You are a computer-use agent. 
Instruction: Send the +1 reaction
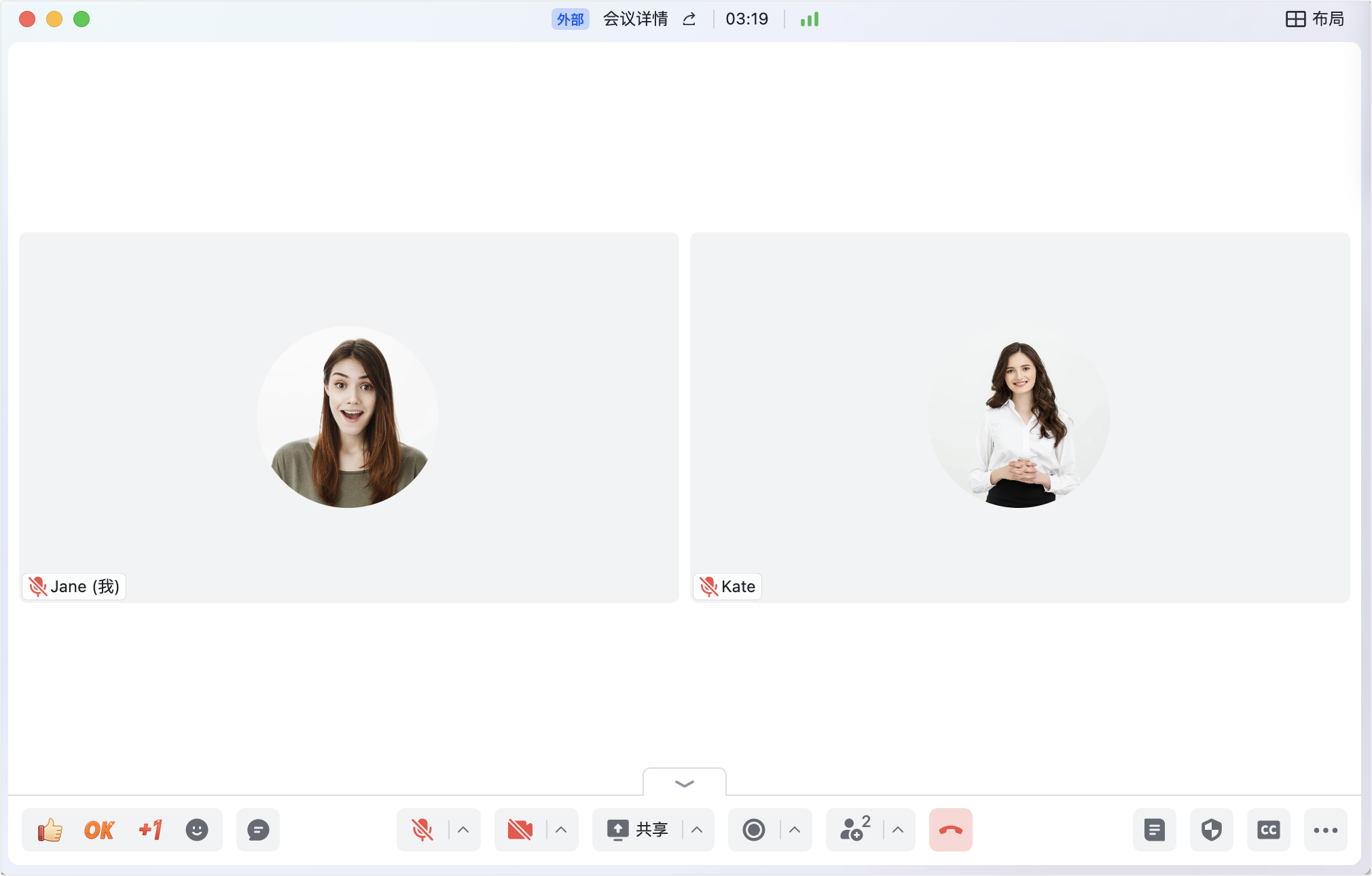(150, 830)
